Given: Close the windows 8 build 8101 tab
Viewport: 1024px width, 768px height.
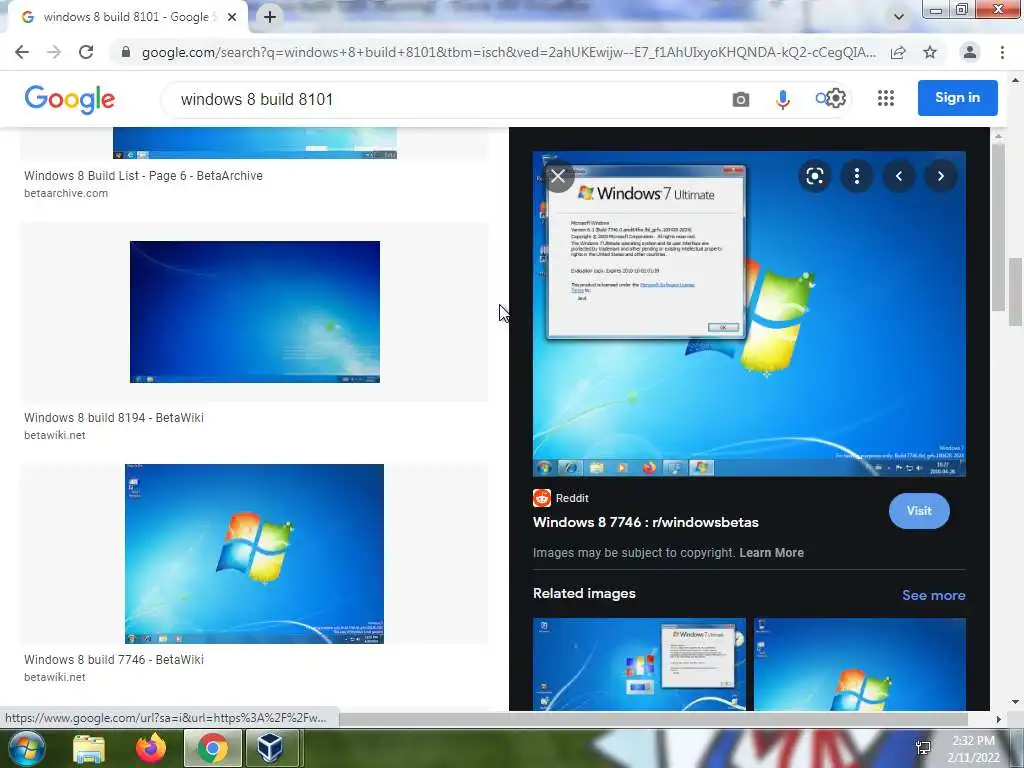Looking at the screenshot, I should [232, 17].
